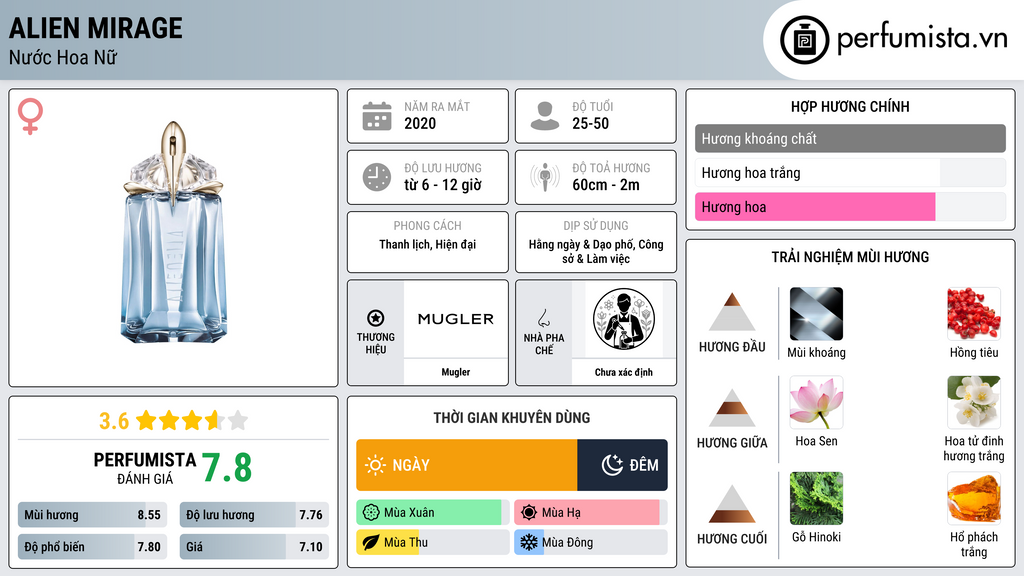
Task: Select the Hương đầu pyramid icon
Action: coord(732,312)
